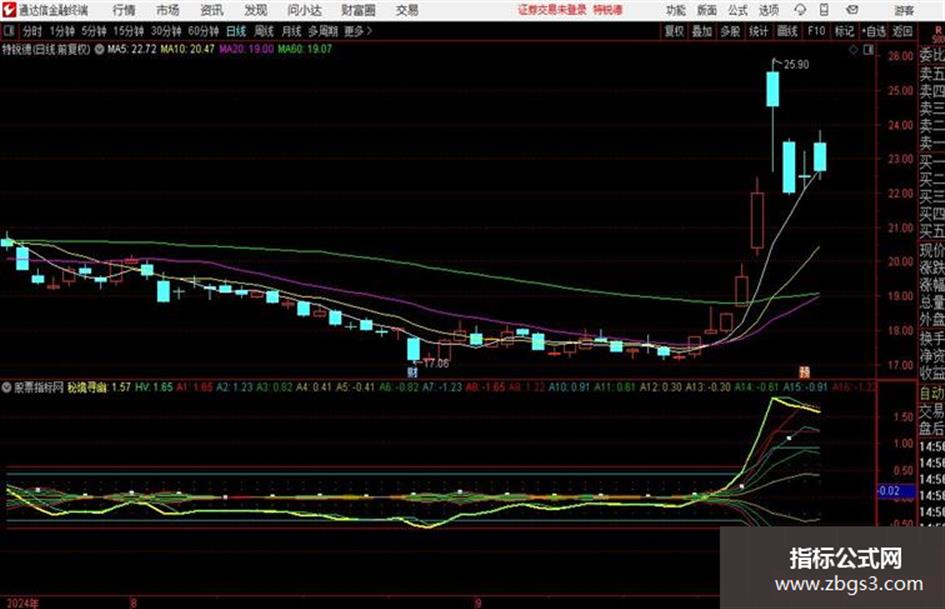Click the orange marker icon near chart bottom right

pos(804,372)
